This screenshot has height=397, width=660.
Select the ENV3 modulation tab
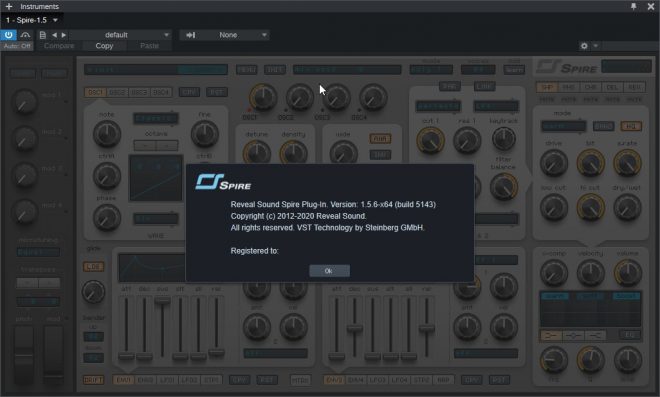click(x=334, y=380)
